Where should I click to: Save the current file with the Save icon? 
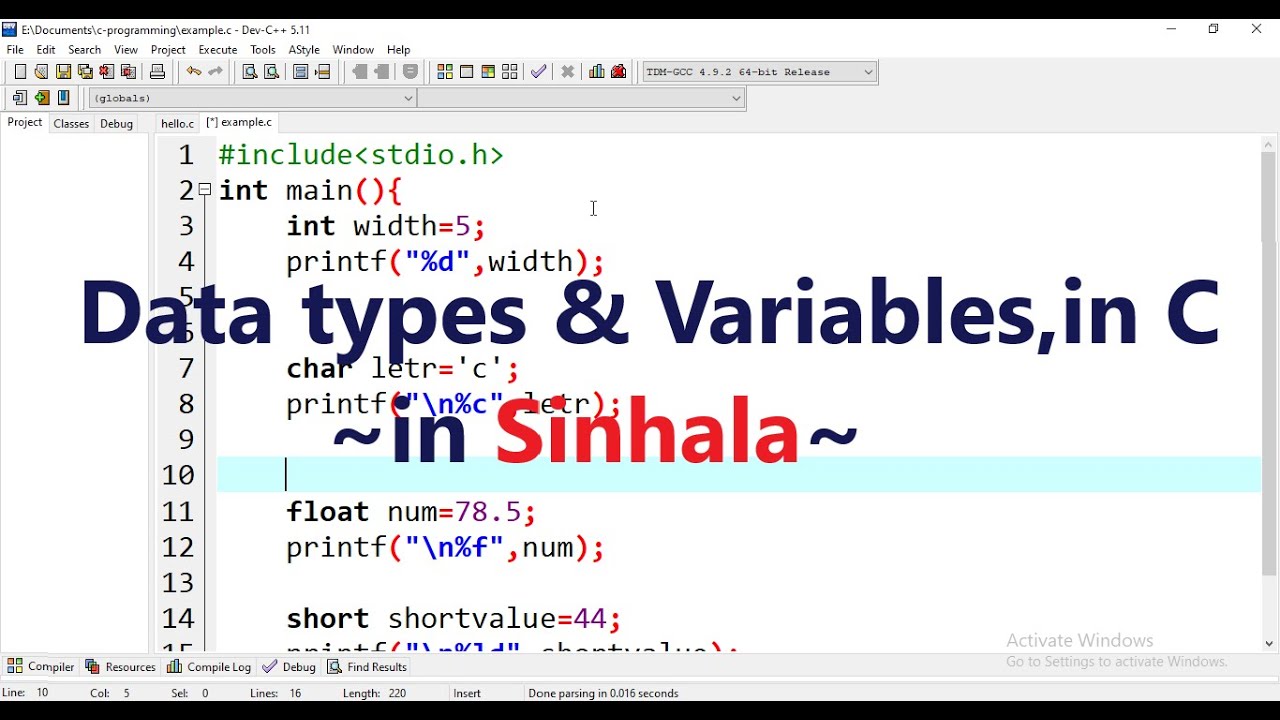63,71
